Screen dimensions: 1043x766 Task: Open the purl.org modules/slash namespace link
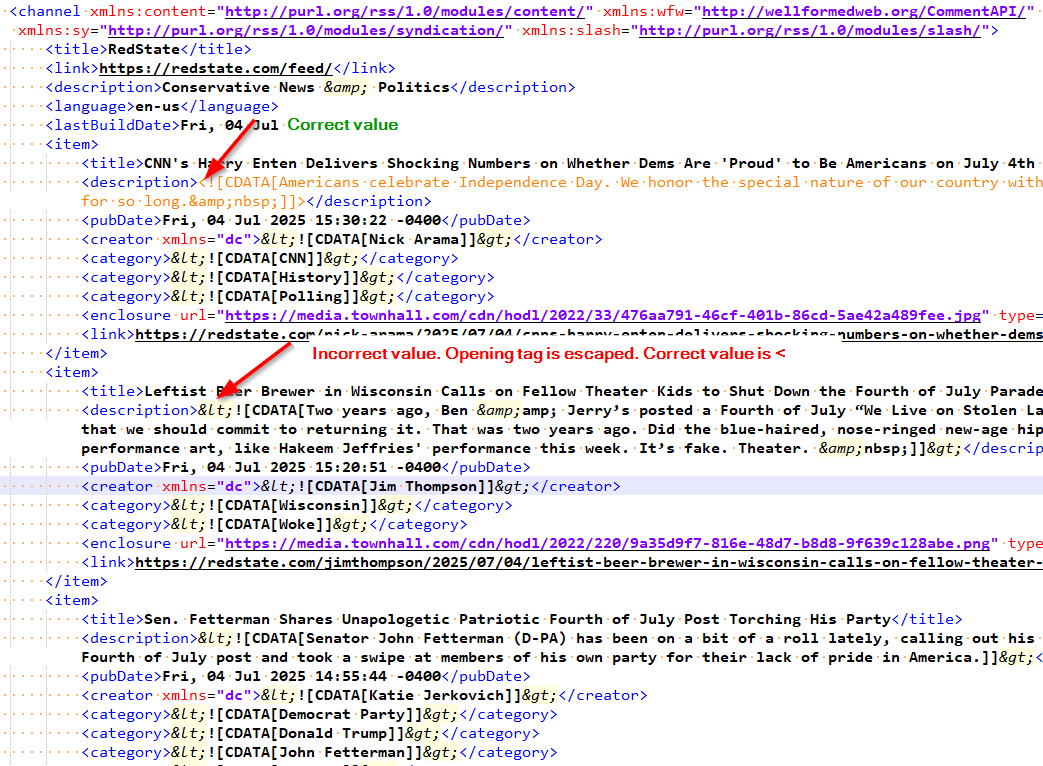(x=810, y=31)
